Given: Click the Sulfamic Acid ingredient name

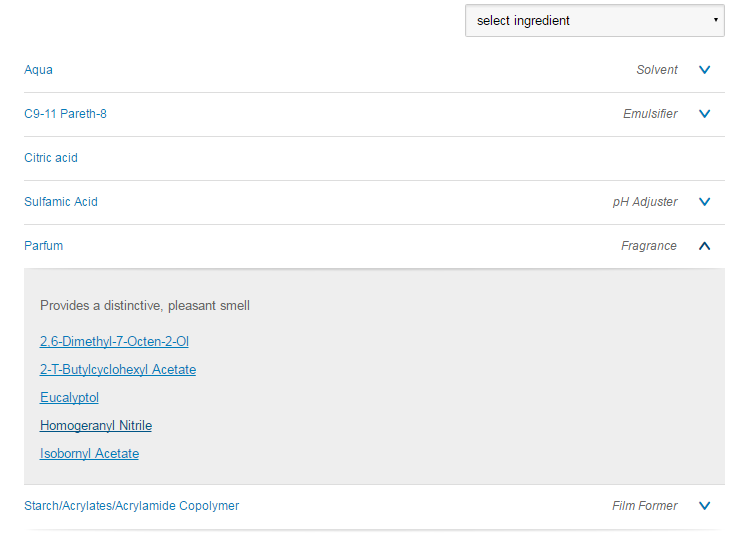Looking at the screenshot, I should [61, 202].
